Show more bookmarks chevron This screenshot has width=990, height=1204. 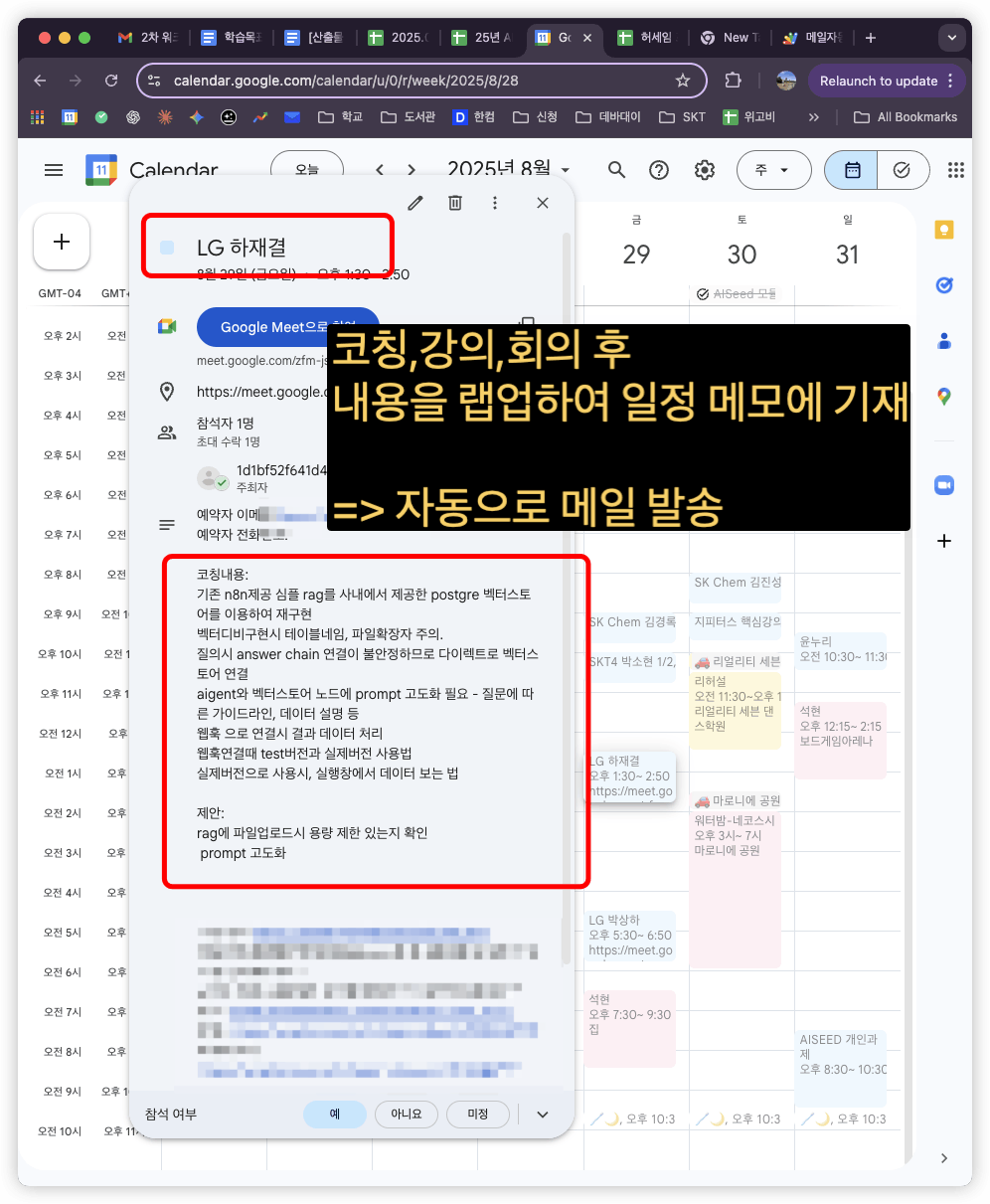coord(814,117)
